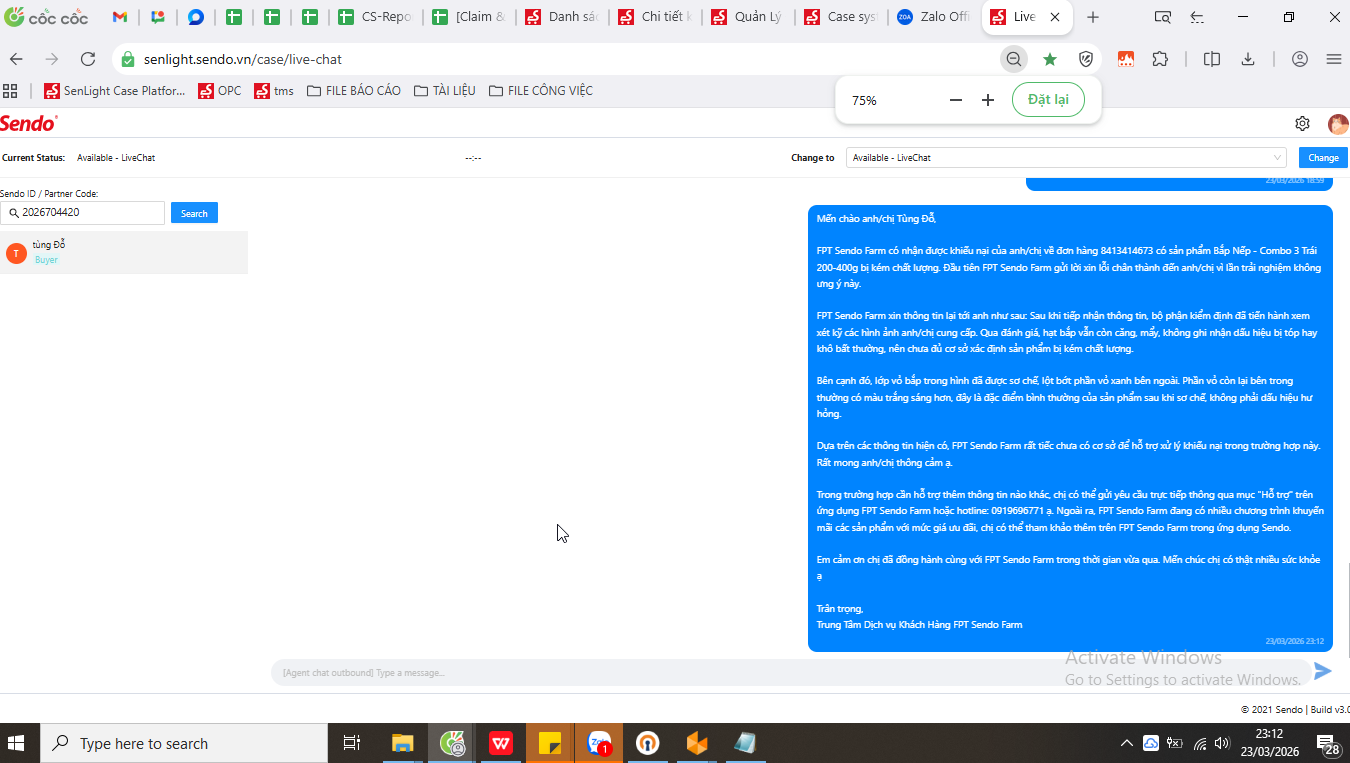Open the Cốc Cốc main menu icon
This screenshot has width=1350, height=763.
[1333, 59]
